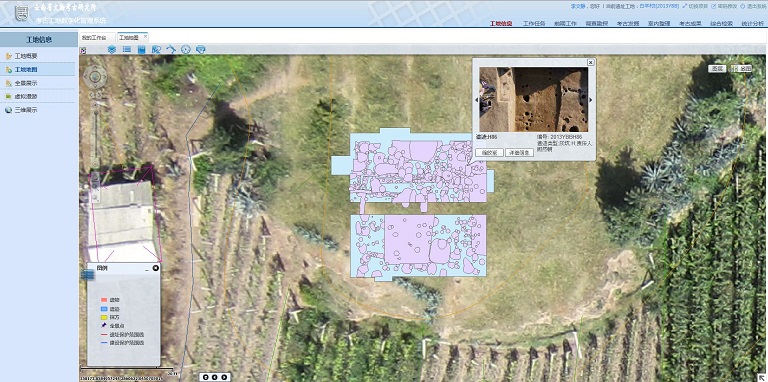This screenshot has height=382, width=768.
Task: Show previous photo in popup arrow
Action: pyautogui.click(x=477, y=100)
